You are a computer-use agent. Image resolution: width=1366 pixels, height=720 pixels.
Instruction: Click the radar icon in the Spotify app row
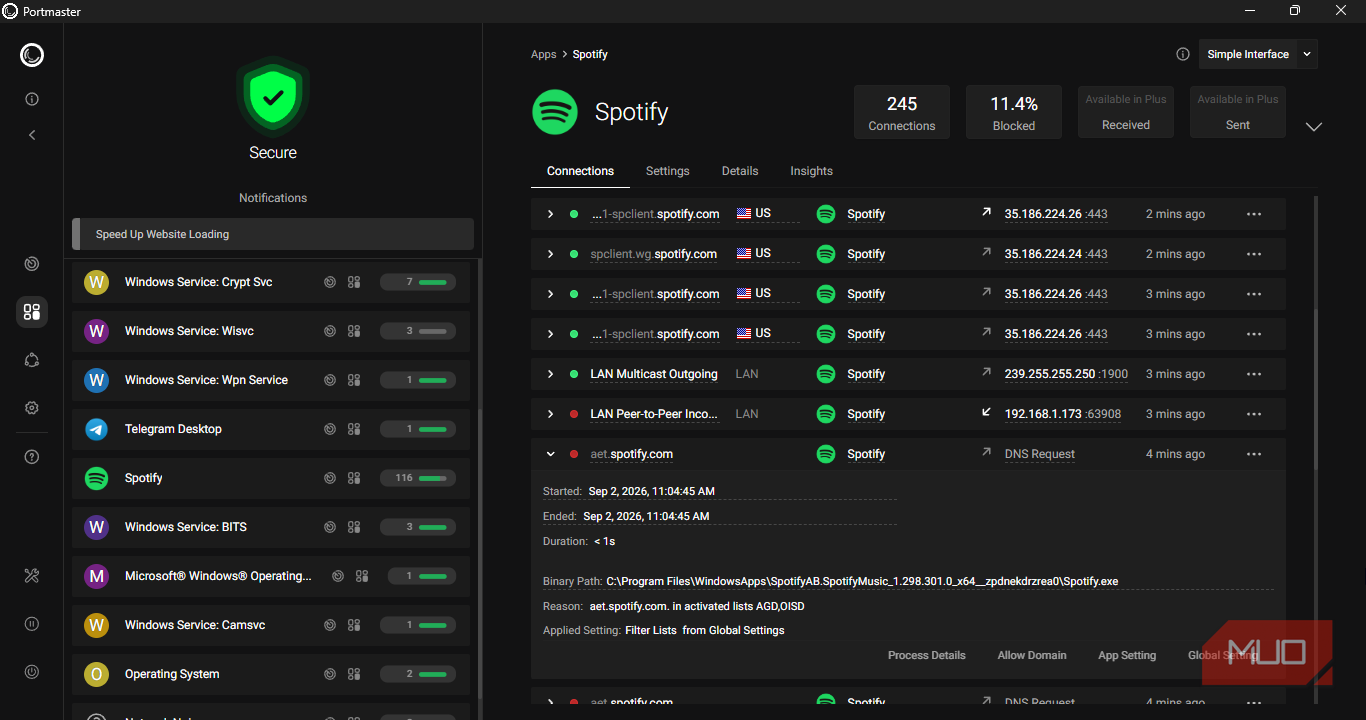pos(330,478)
